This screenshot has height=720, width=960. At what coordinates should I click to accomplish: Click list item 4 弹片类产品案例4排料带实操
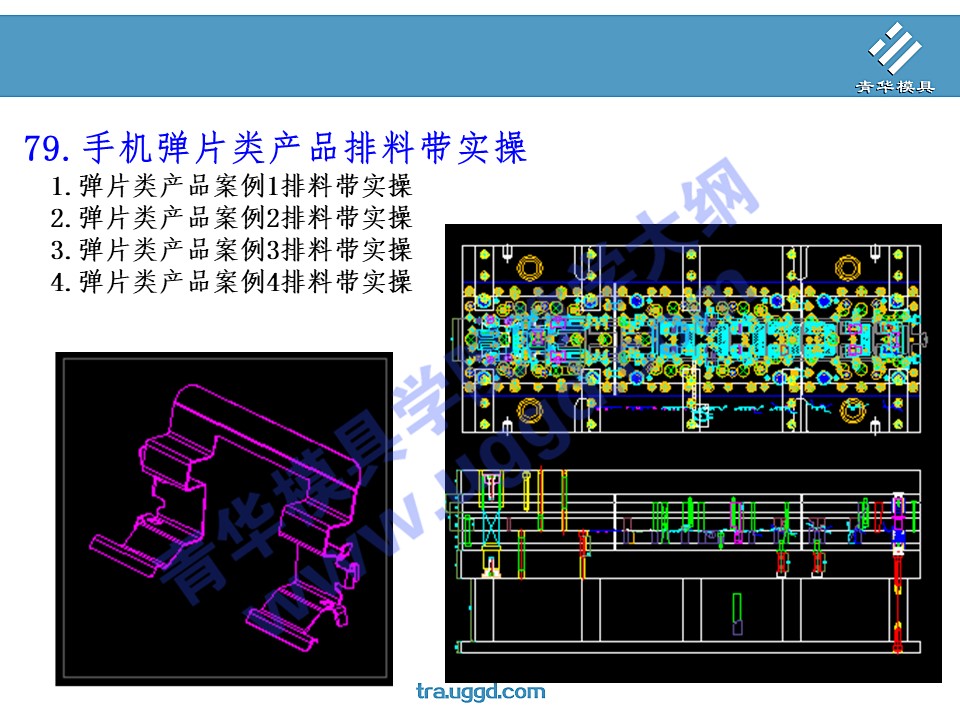click(231, 282)
